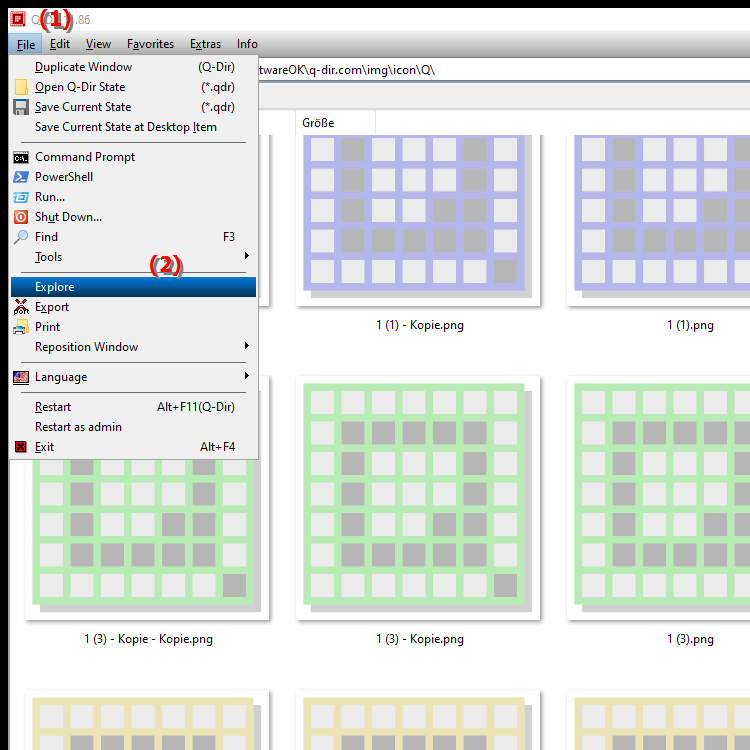Image resolution: width=750 pixels, height=750 pixels.
Task: Click the Language flag icon
Action: coord(21,377)
